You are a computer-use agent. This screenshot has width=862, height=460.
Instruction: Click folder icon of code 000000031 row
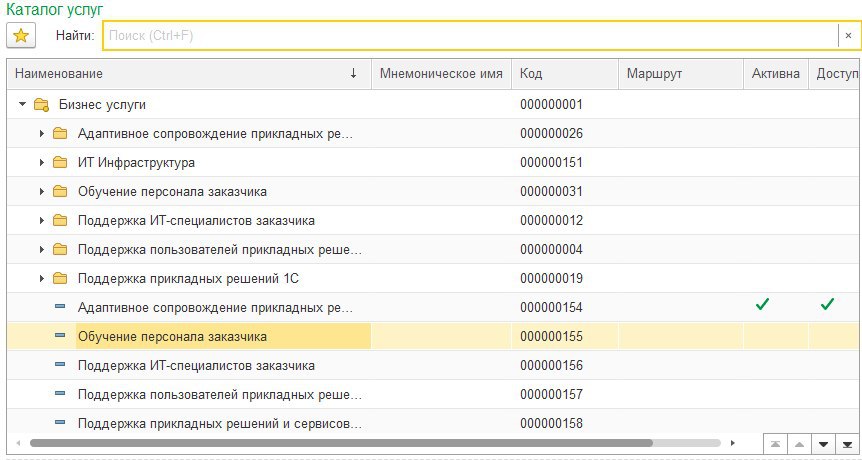click(x=60, y=191)
